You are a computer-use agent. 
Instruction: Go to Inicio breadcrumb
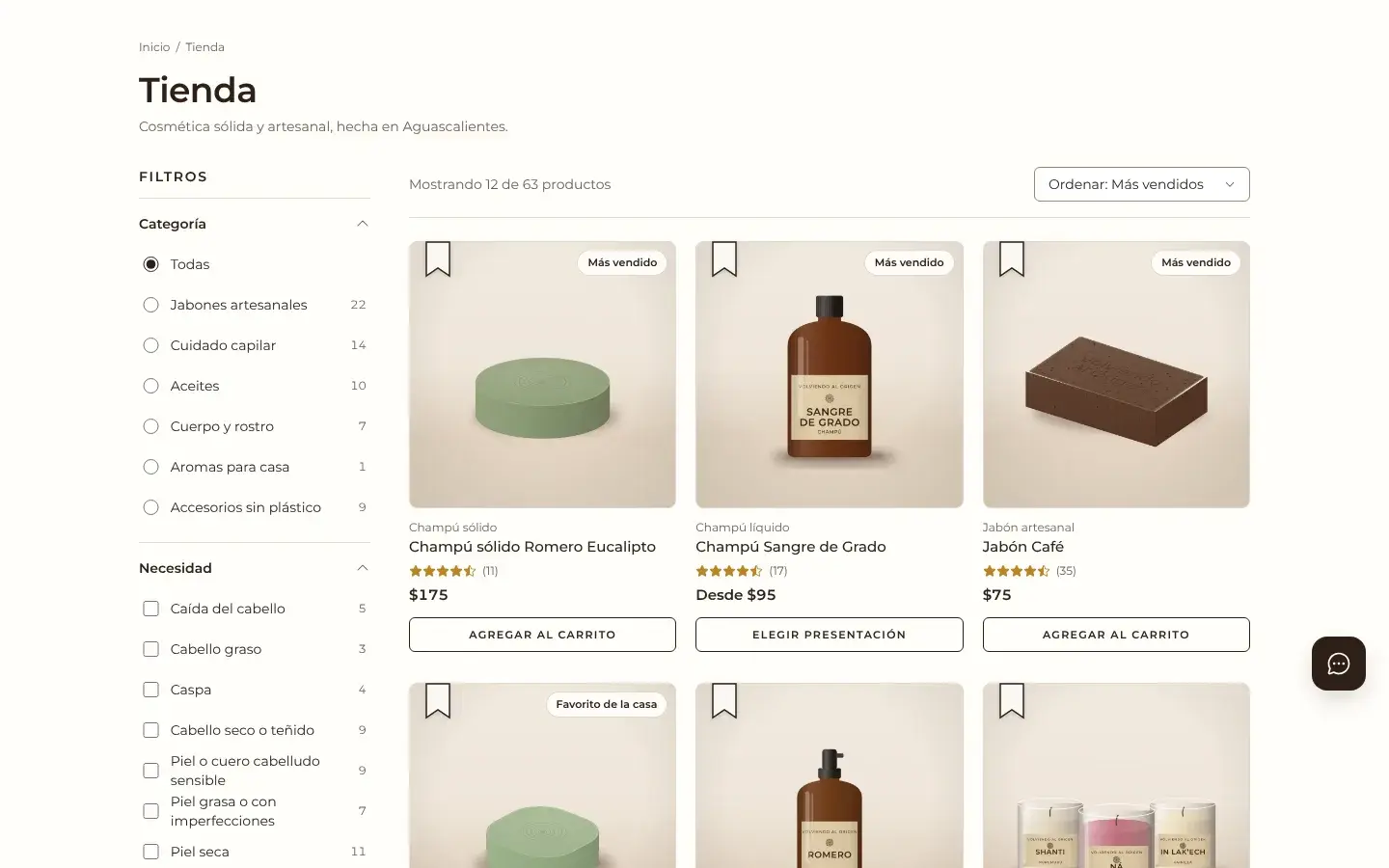154,47
